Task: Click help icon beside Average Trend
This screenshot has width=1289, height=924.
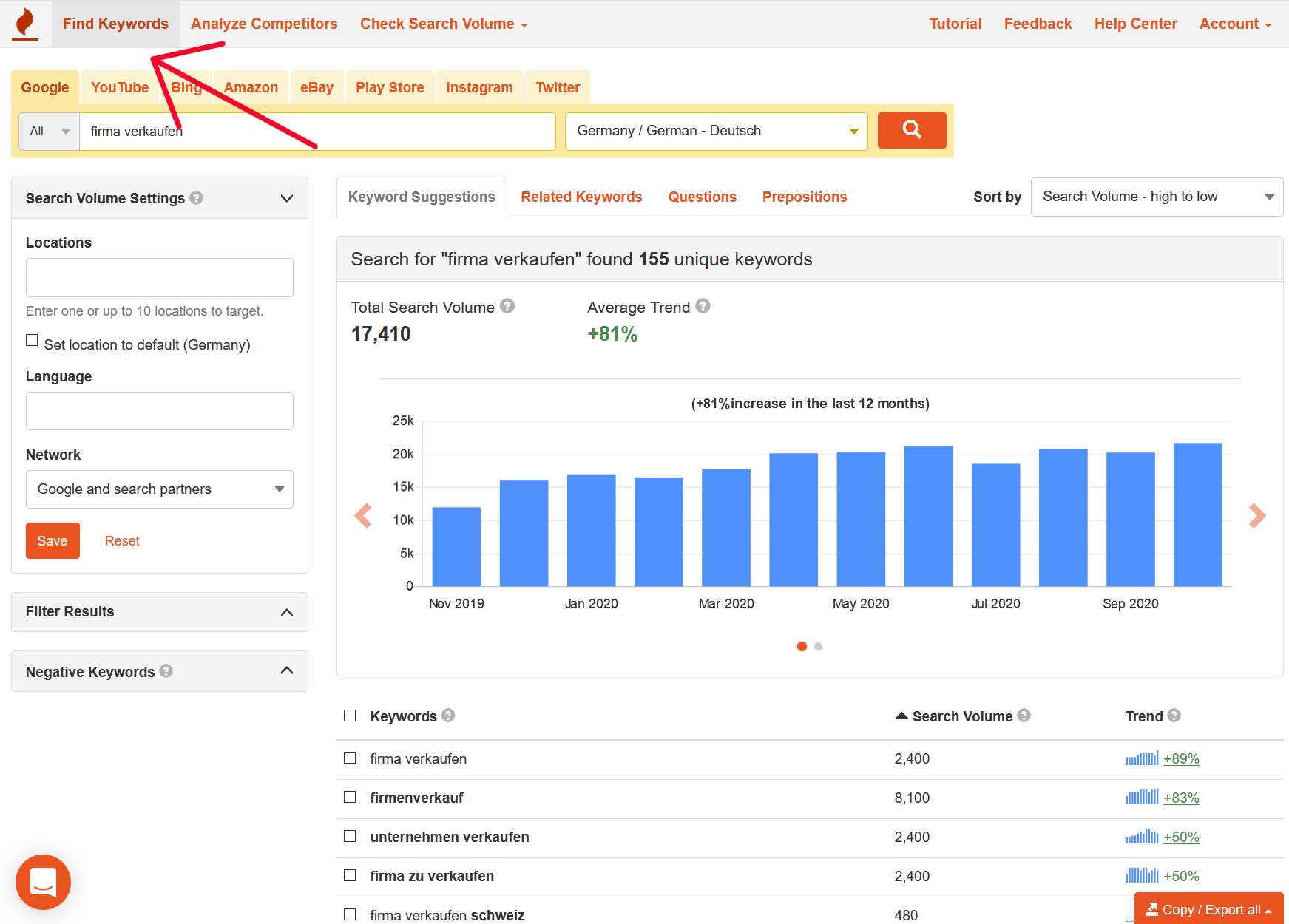Action: pyautogui.click(x=703, y=306)
